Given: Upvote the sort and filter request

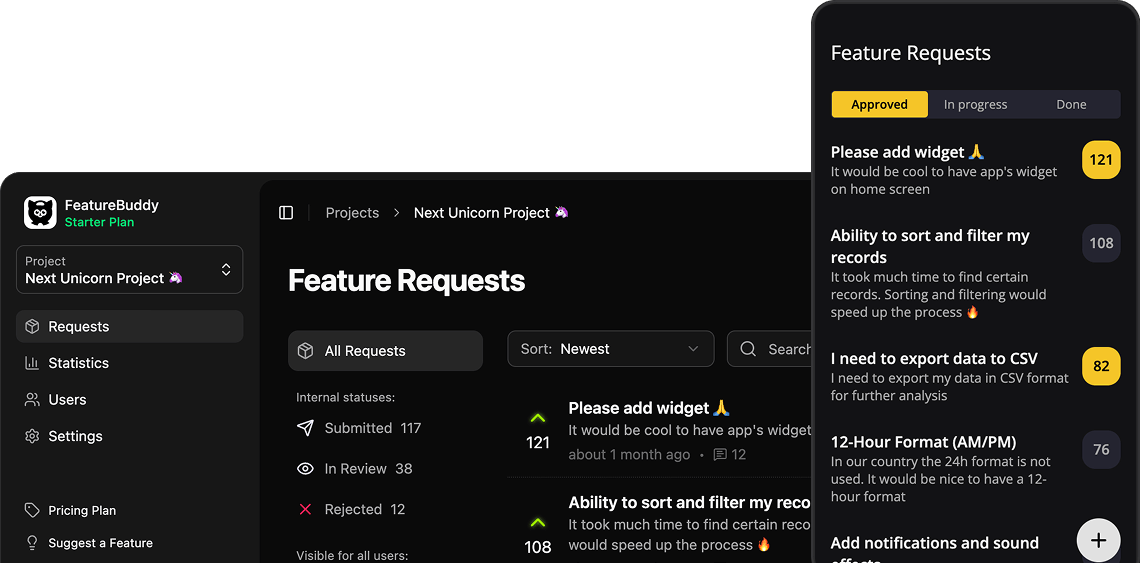Looking at the screenshot, I should tap(538, 523).
